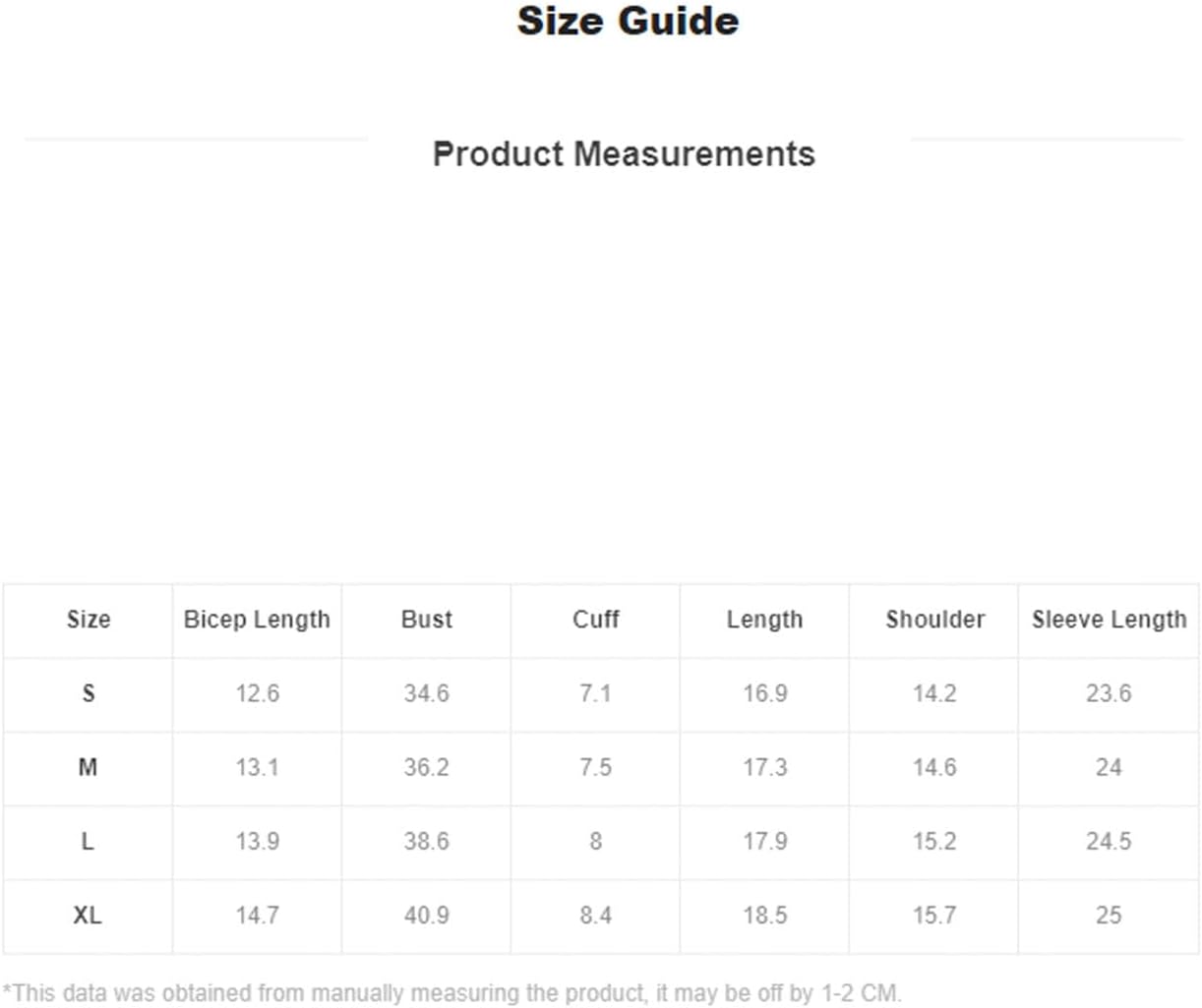Select the L size row label

click(x=88, y=841)
